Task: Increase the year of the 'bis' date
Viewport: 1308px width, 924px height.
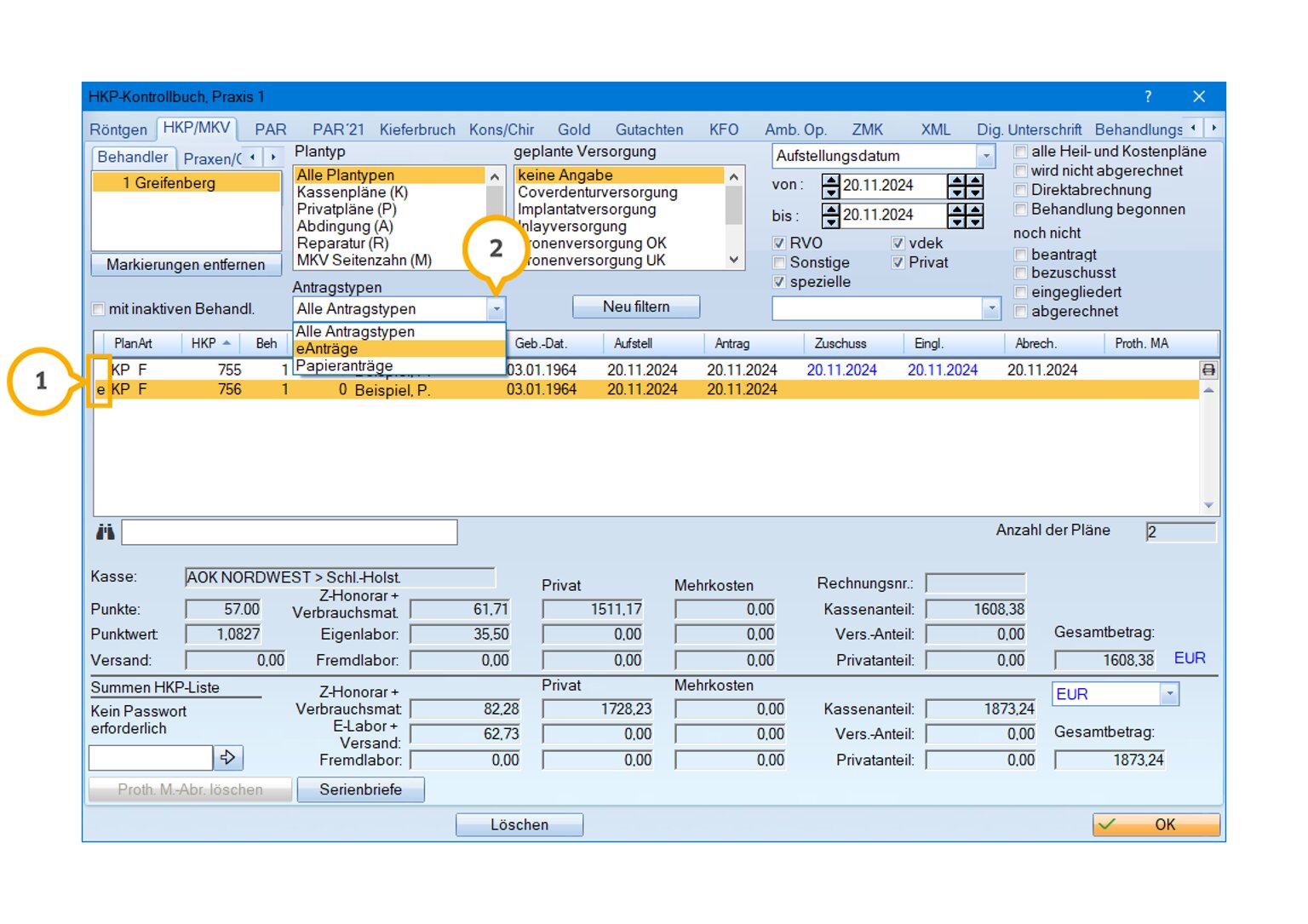Action: 976,209
